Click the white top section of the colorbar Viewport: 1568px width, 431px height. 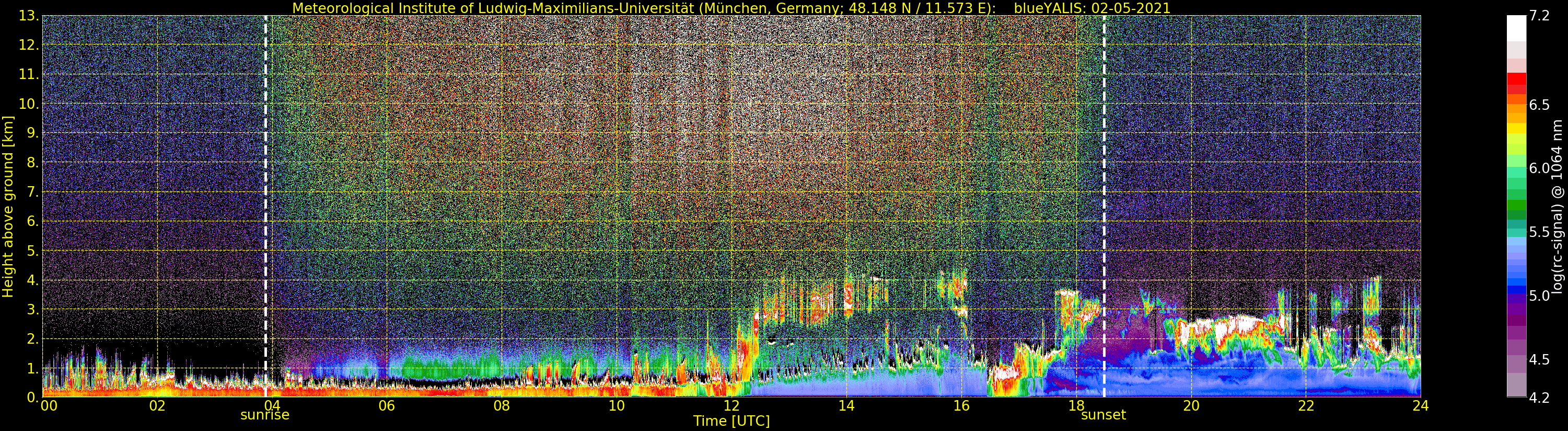[1516, 27]
